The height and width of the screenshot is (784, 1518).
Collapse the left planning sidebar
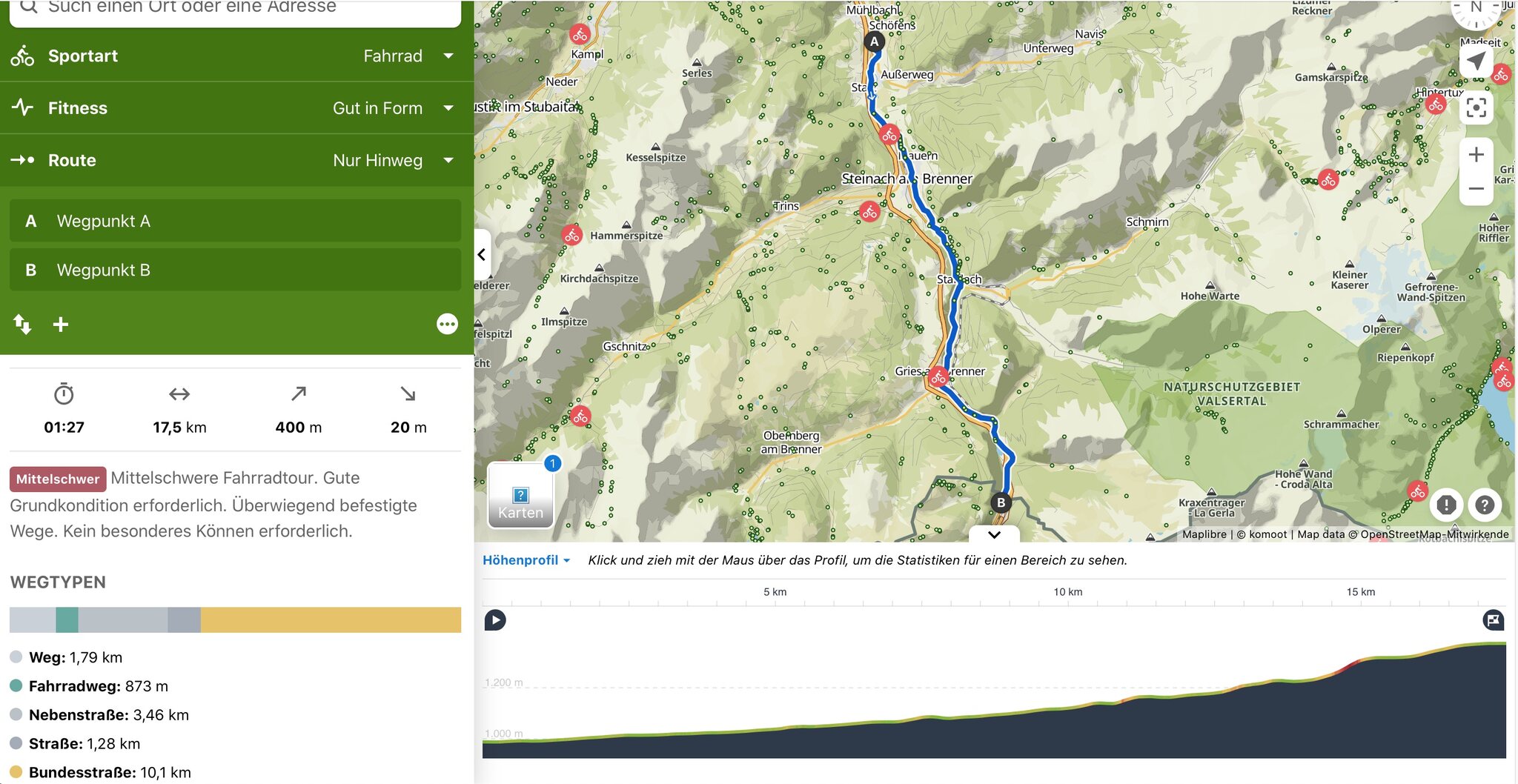coord(482,254)
